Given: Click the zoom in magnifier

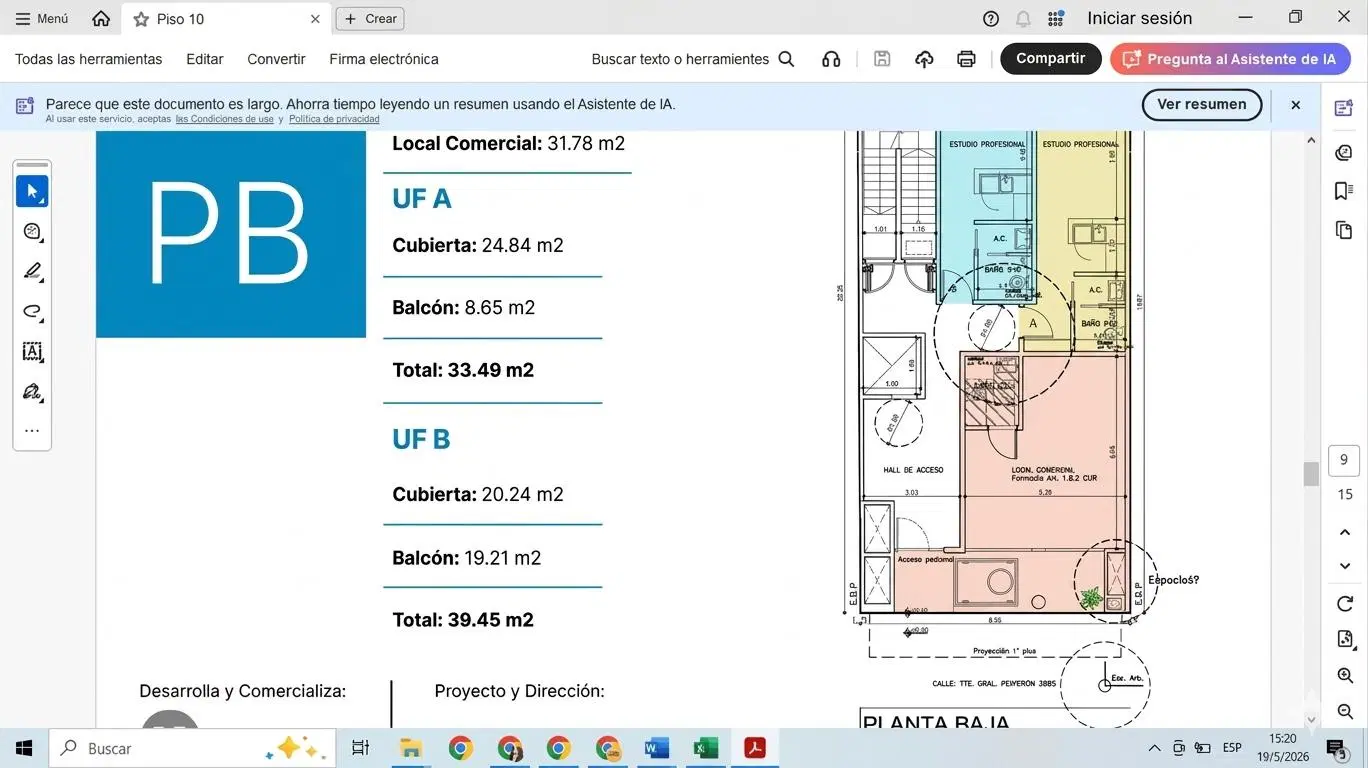Looking at the screenshot, I should coord(1345,676).
